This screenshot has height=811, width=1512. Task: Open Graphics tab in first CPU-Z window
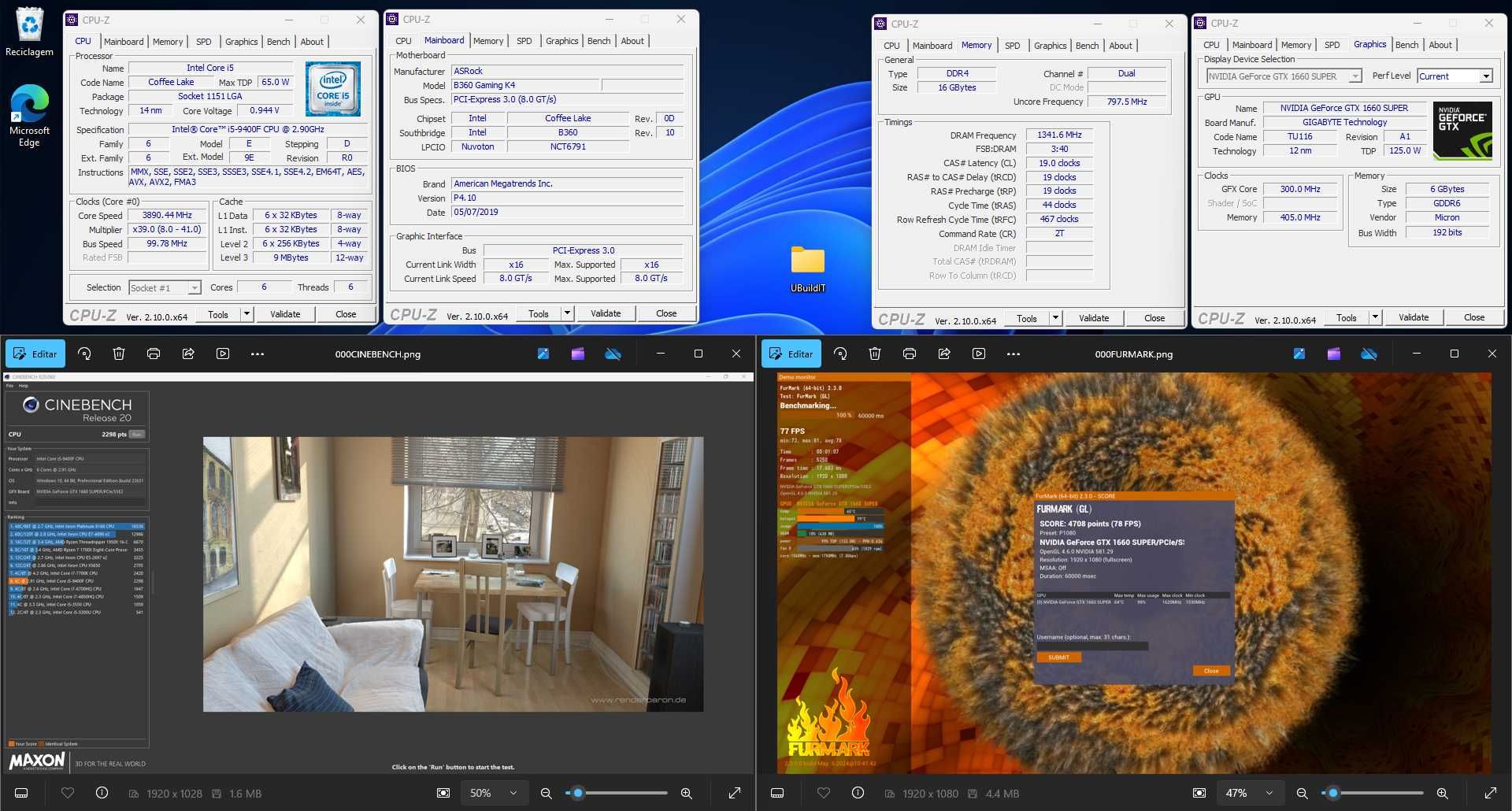click(241, 42)
